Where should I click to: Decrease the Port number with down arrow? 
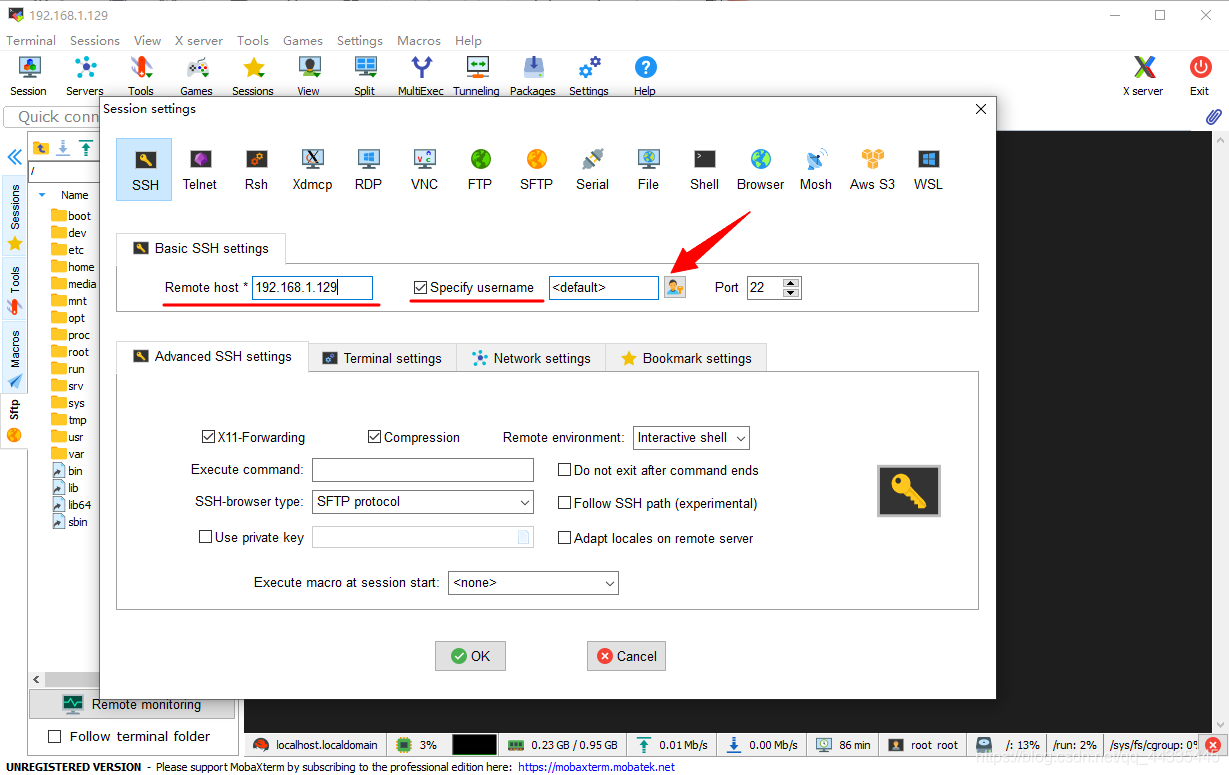[x=791, y=293]
